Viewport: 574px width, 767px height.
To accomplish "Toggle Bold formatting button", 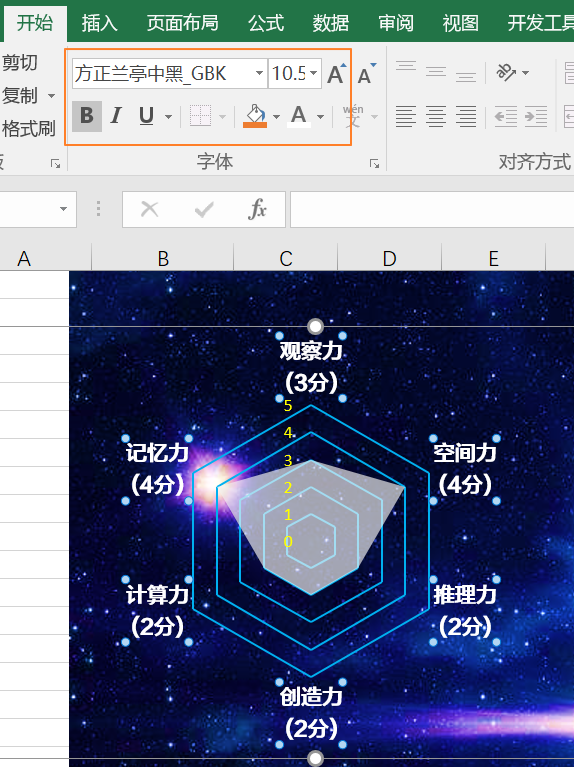I will click(x=87, y=116).
